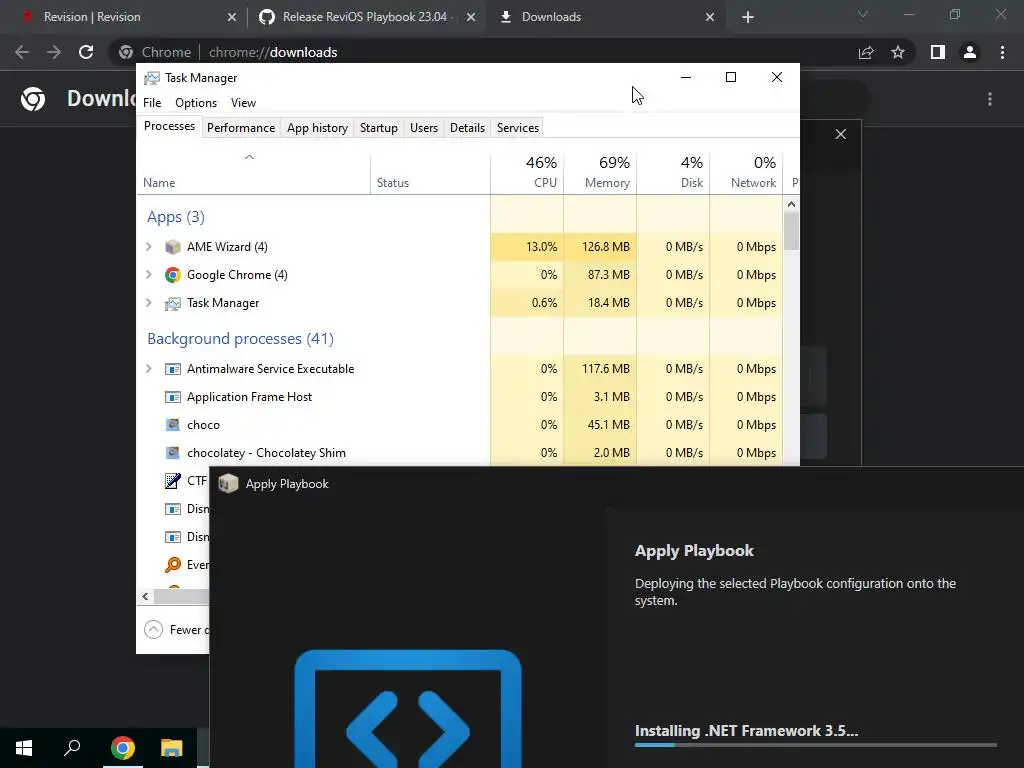Click the scroll up arrow in process list
This screenshot has width=1024, height=768.
click(792, 204)
